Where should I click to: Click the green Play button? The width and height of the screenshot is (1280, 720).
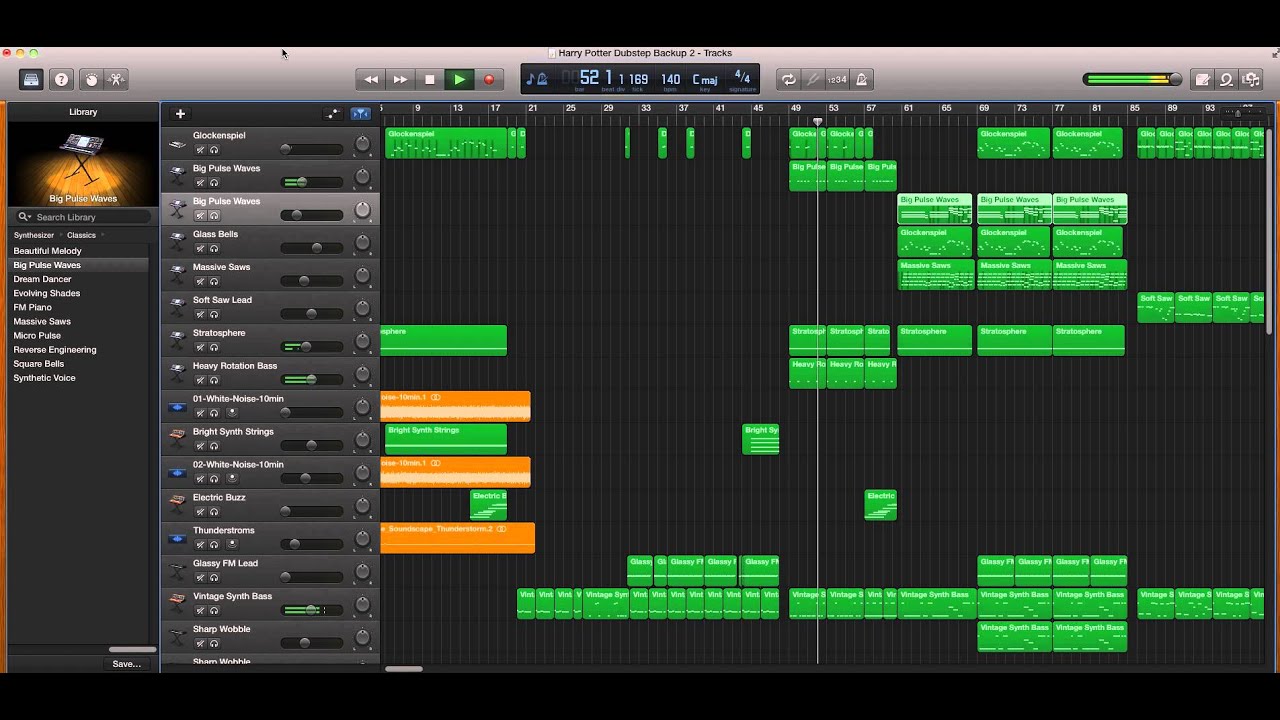point(459,80)
